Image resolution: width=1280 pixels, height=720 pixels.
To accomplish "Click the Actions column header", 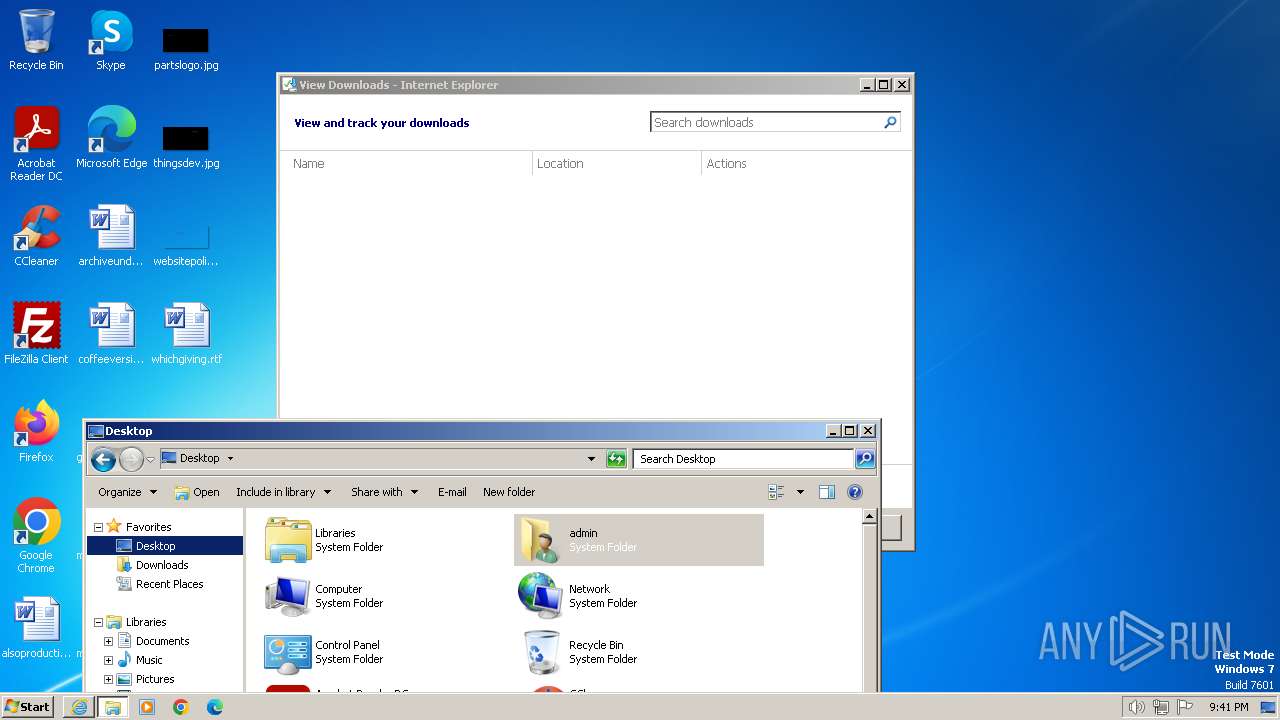I will click(x=726, y=164).
